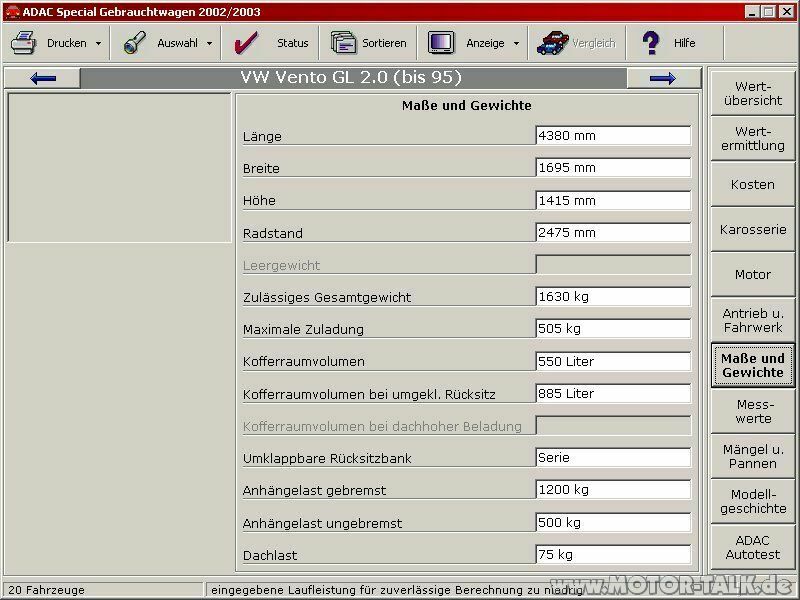Click the Breite field 1695 mm

pyautogui.click(x=613, y=168)
